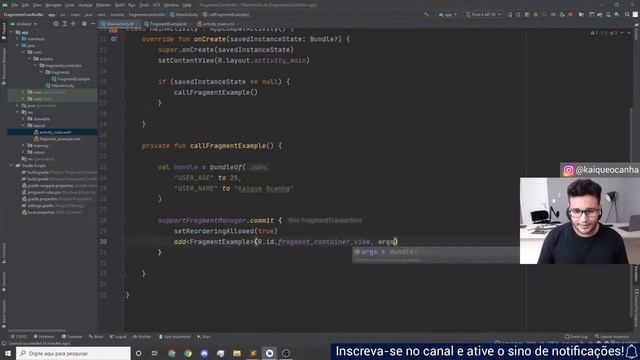
Task: Click the Windows Start button
Action: coord(8,353)
